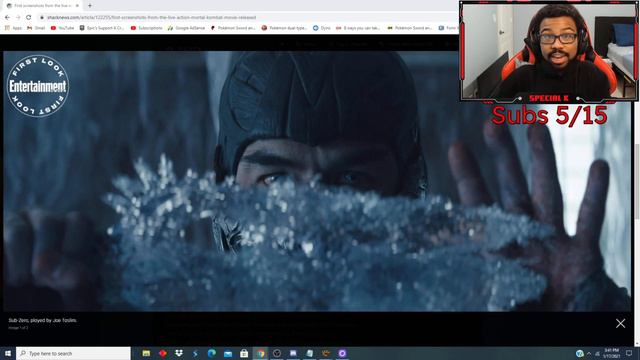Open the notifications action center
This screenshot has width=640, height=360.
[x=629, y=353]
